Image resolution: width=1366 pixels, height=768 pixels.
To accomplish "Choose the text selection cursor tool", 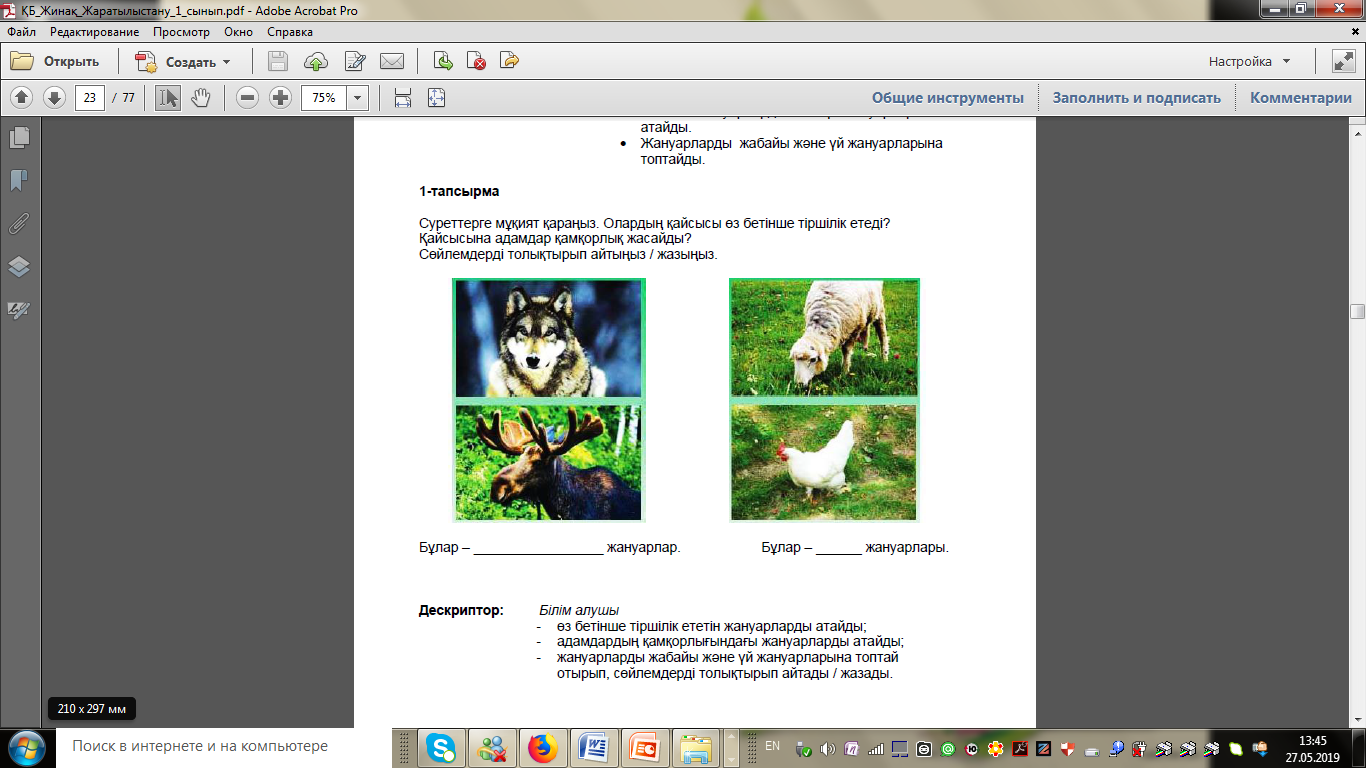I will (x=168, y=97).
